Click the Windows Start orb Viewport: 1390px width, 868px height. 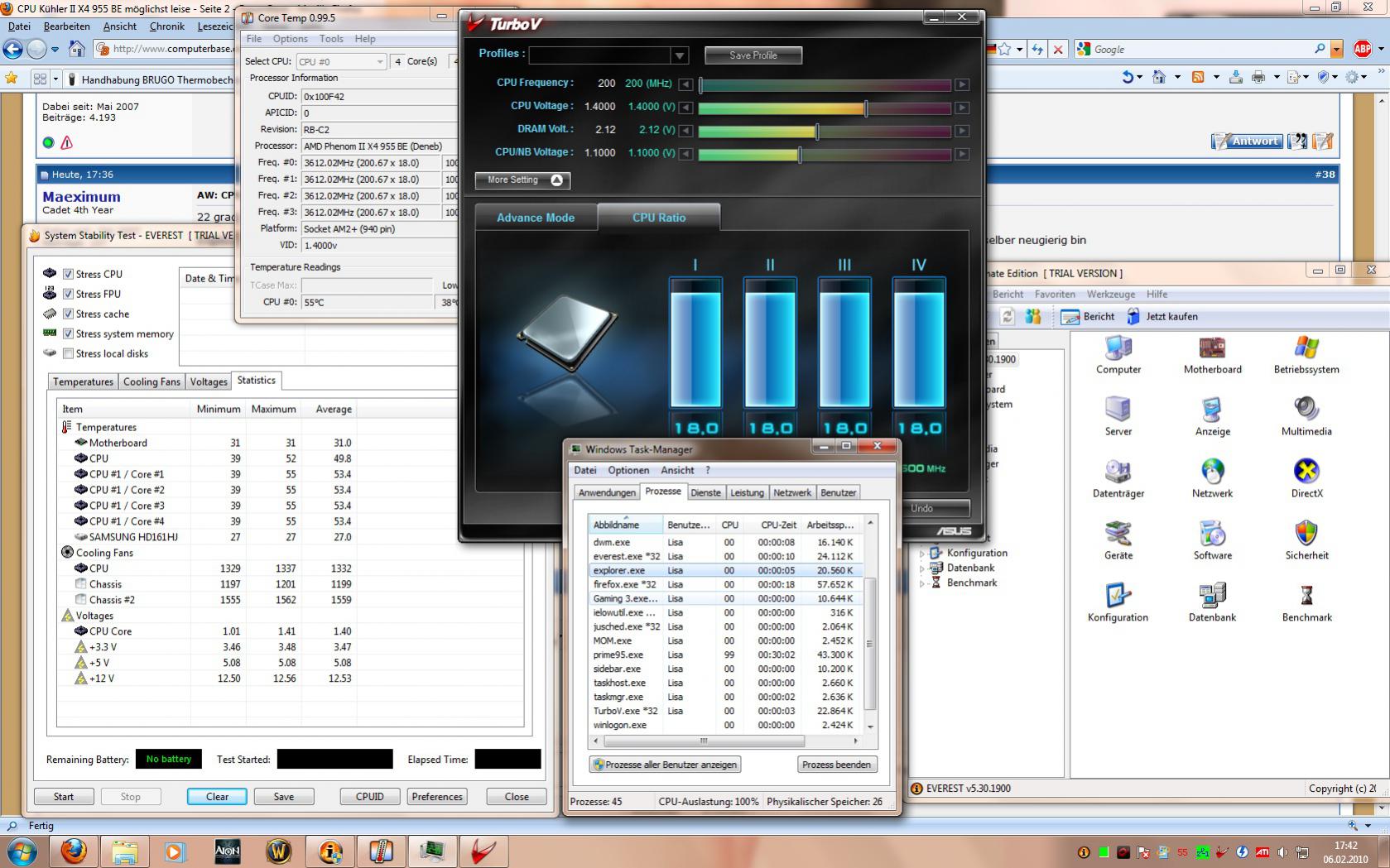[x=22, y=851]
